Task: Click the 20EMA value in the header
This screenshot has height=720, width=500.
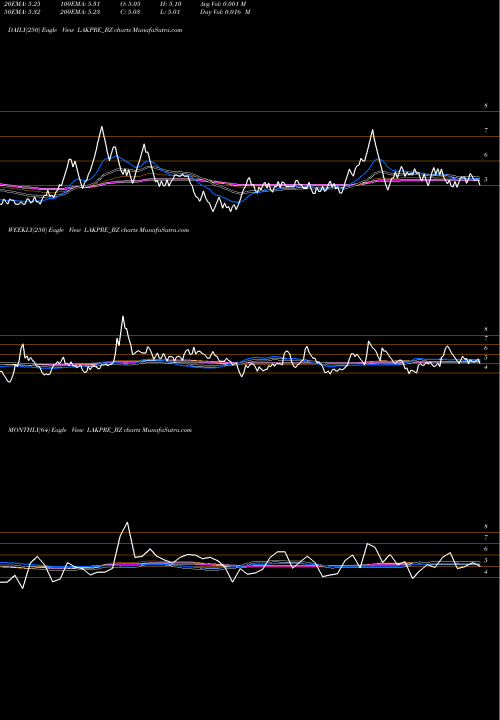Action: click(22, 4)
